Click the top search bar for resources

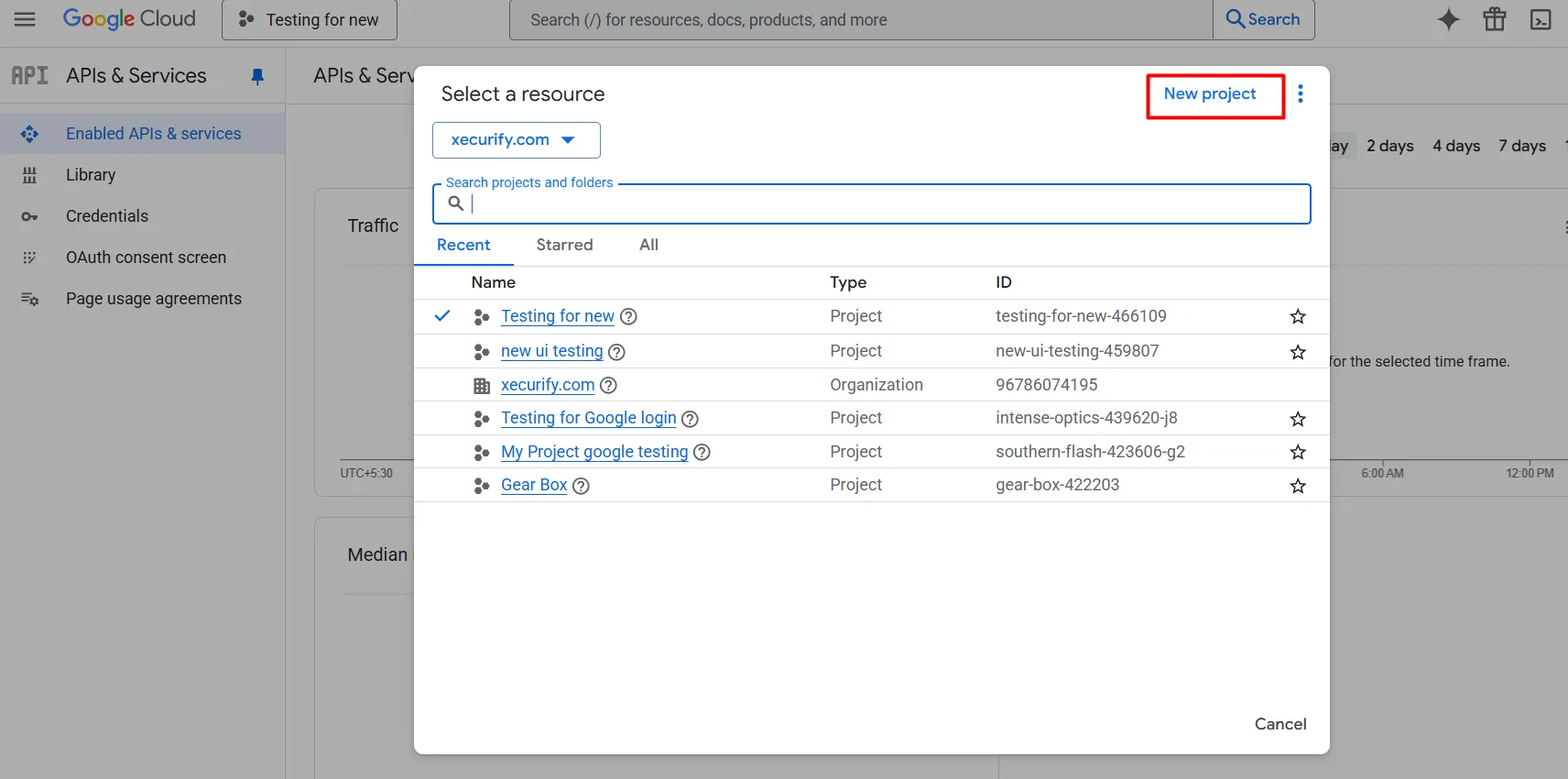tap(861, 20)
